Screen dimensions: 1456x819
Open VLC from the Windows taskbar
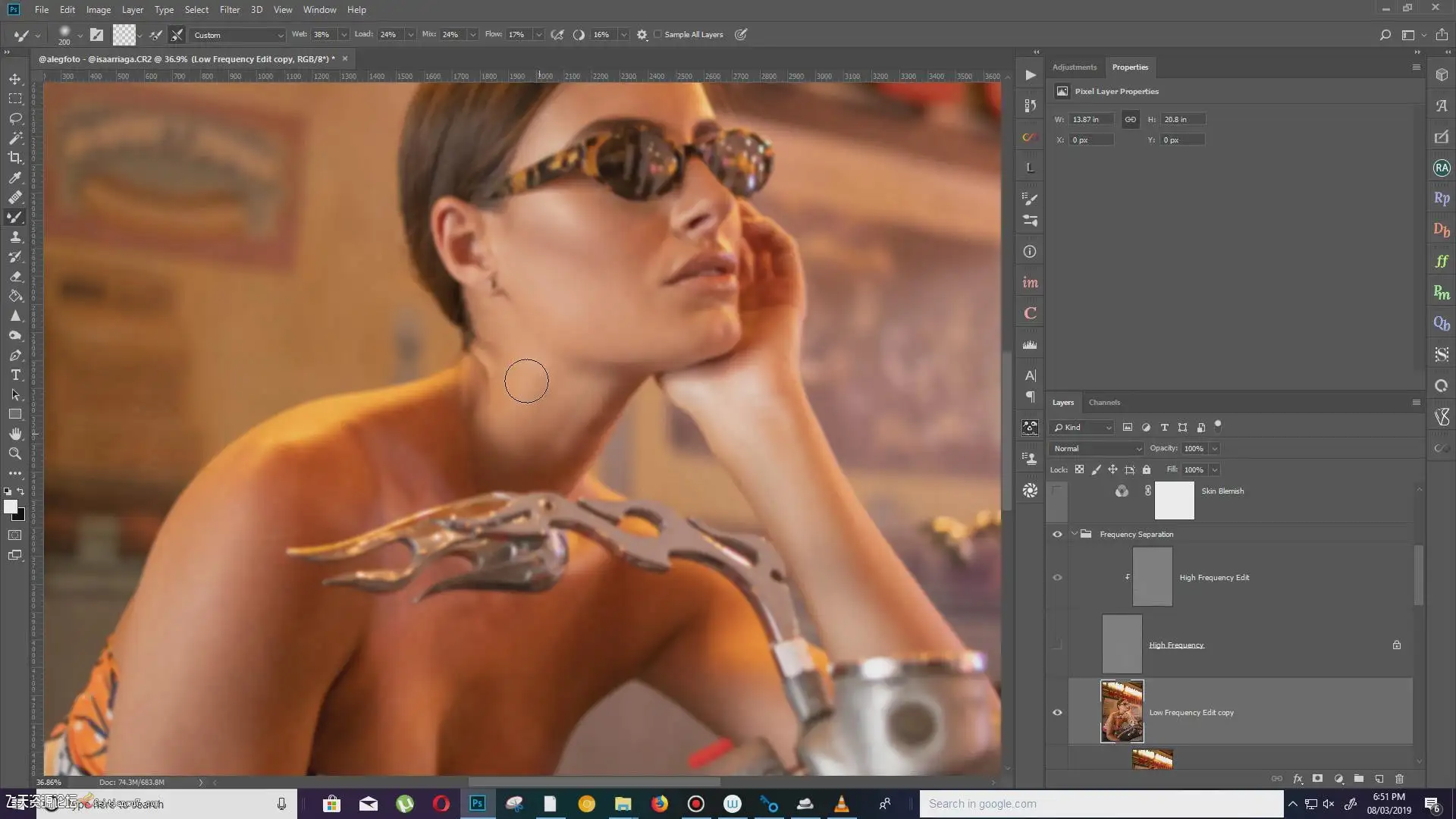pyautogui.click(x=842, y=804)
